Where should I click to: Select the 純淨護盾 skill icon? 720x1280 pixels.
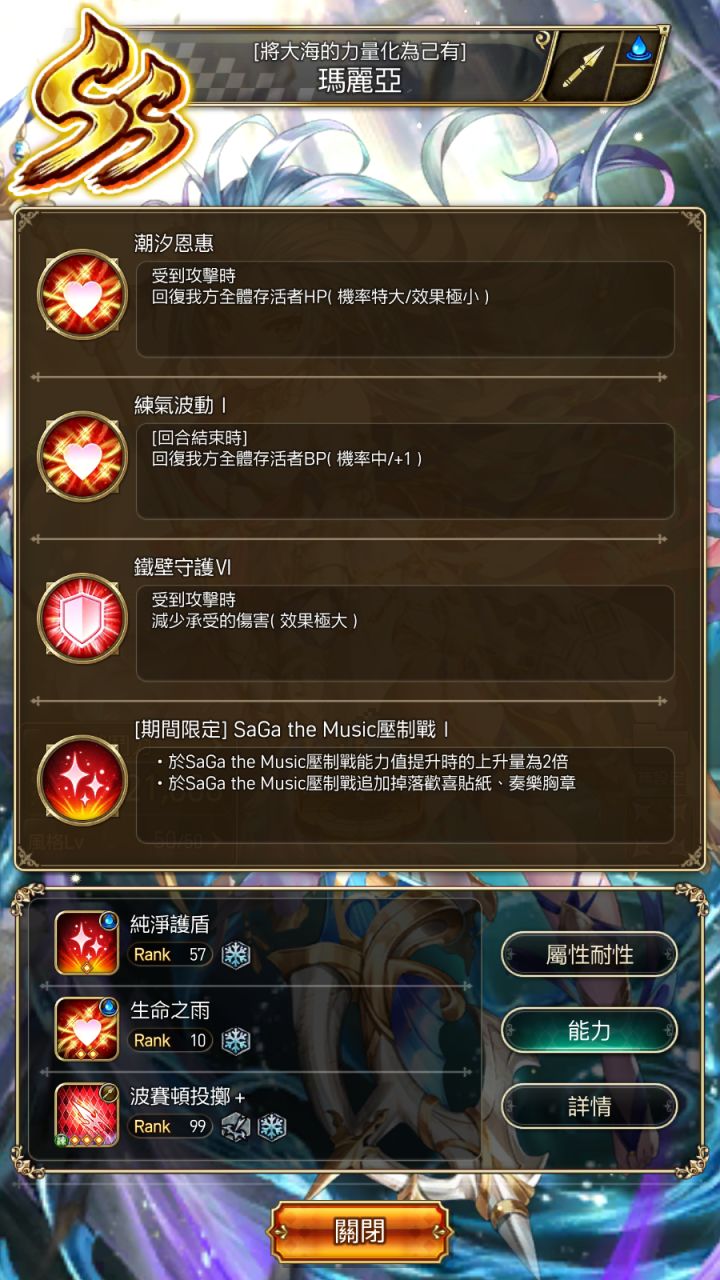point(87,943)
